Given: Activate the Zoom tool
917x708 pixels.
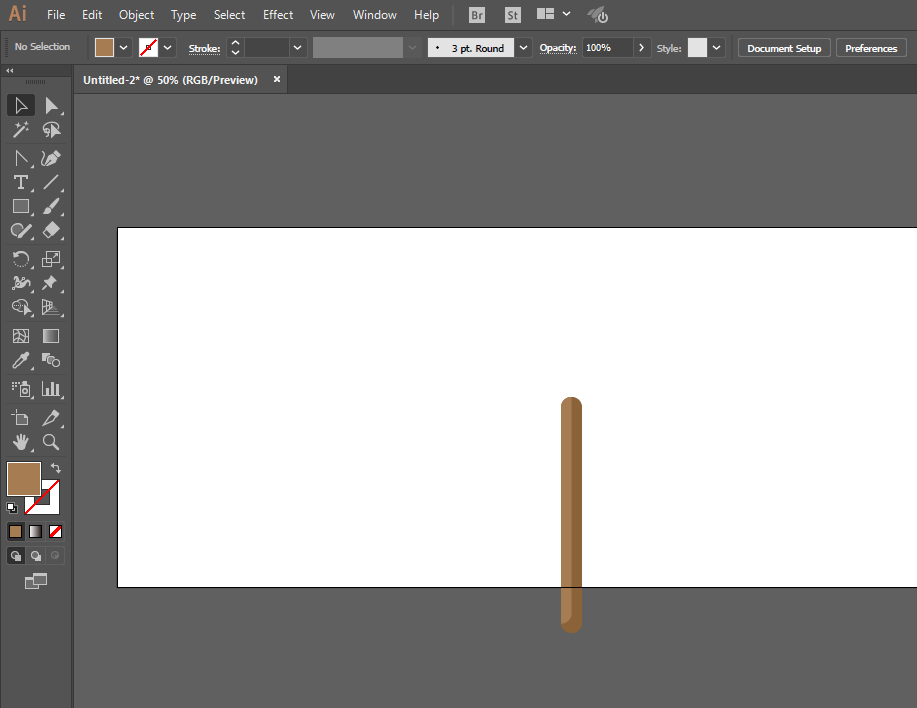Looking at the screenshot, I should click(51, 441).
